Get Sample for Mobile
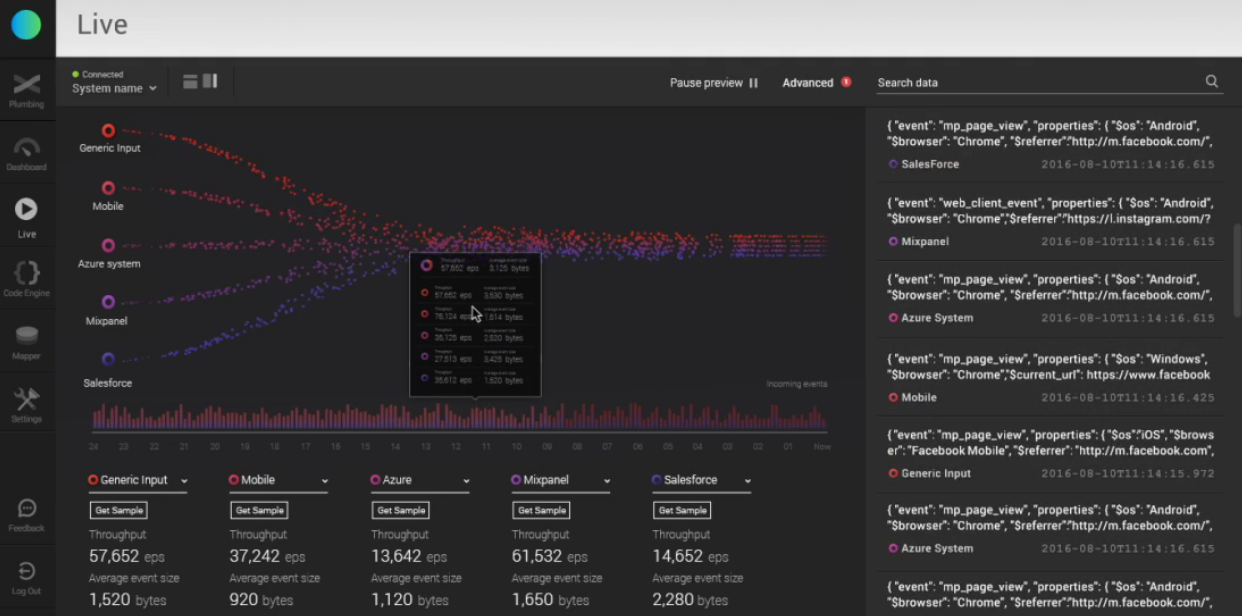Image resolution: width=1242 pixels, height=616 pixels. (x=259, y=510)
